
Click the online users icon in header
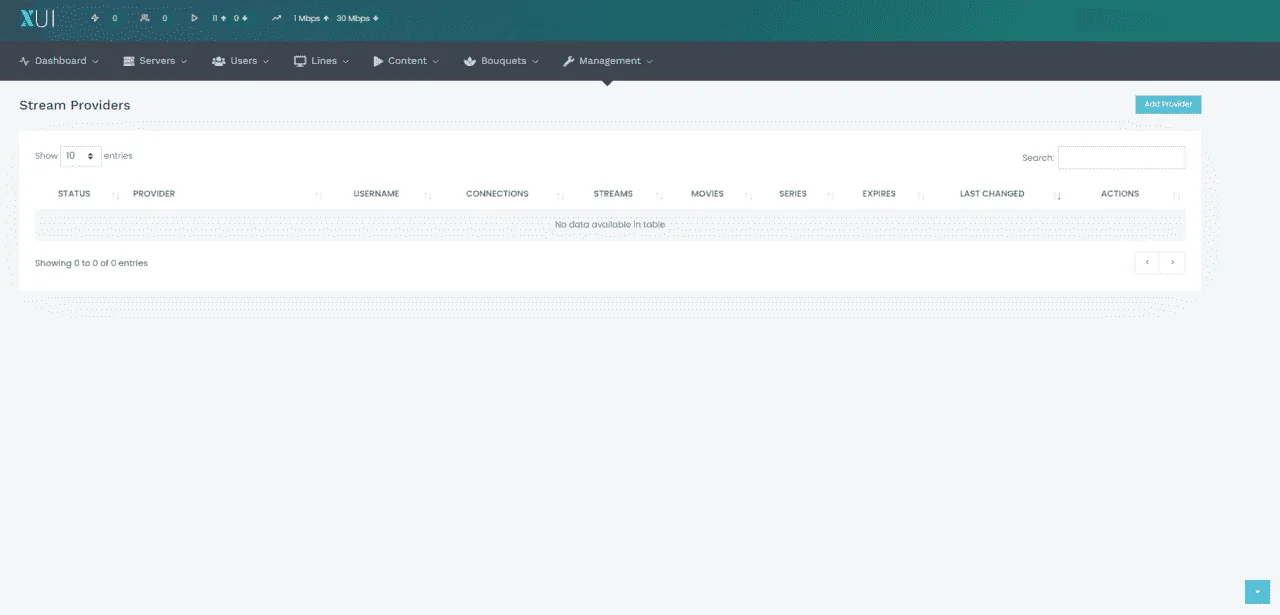[145, 18]
